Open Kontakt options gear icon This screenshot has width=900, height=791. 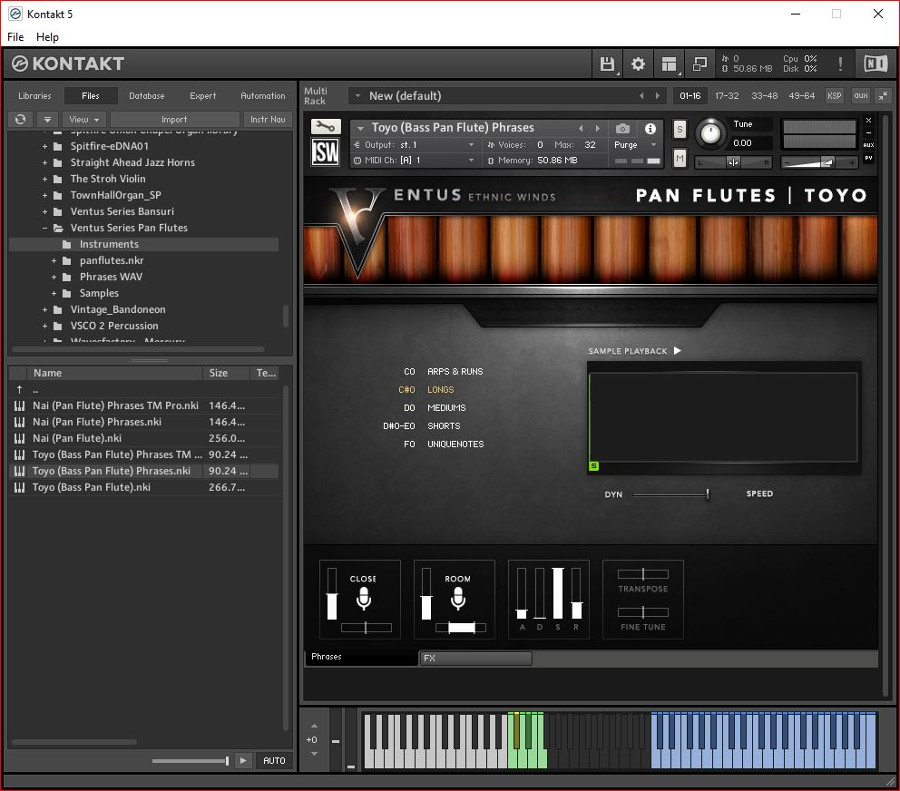[x=638, y=64]
